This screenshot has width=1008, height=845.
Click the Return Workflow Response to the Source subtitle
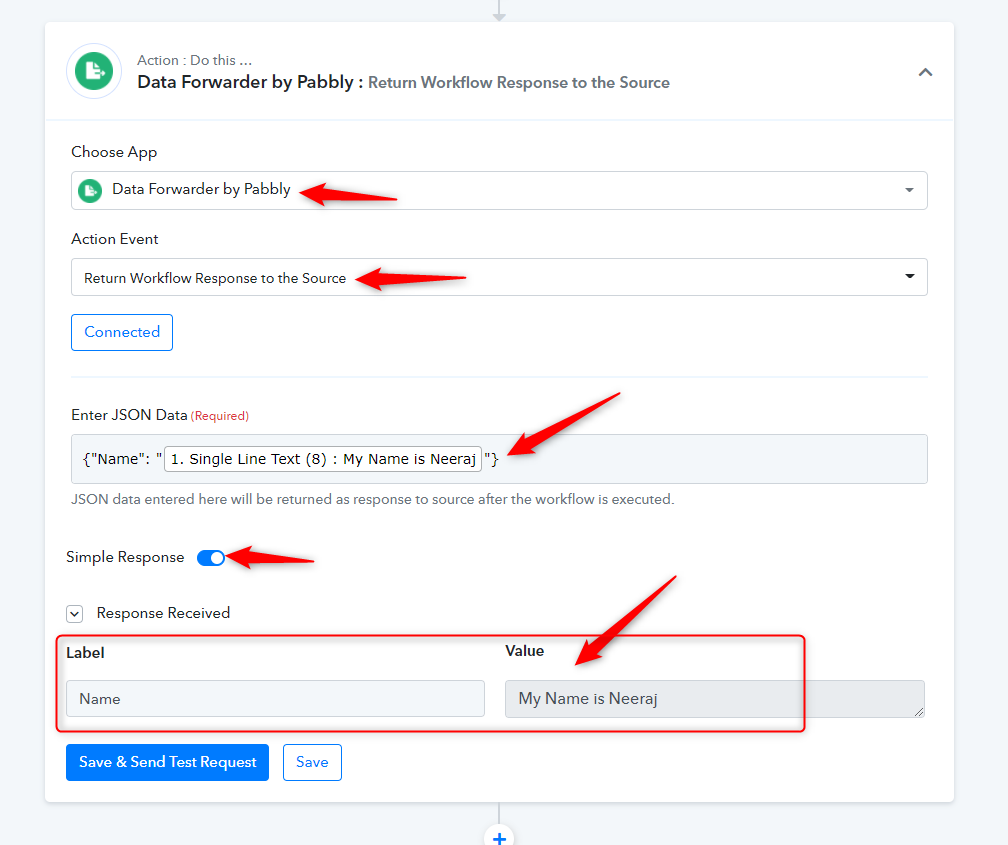(x=519, y=83)
